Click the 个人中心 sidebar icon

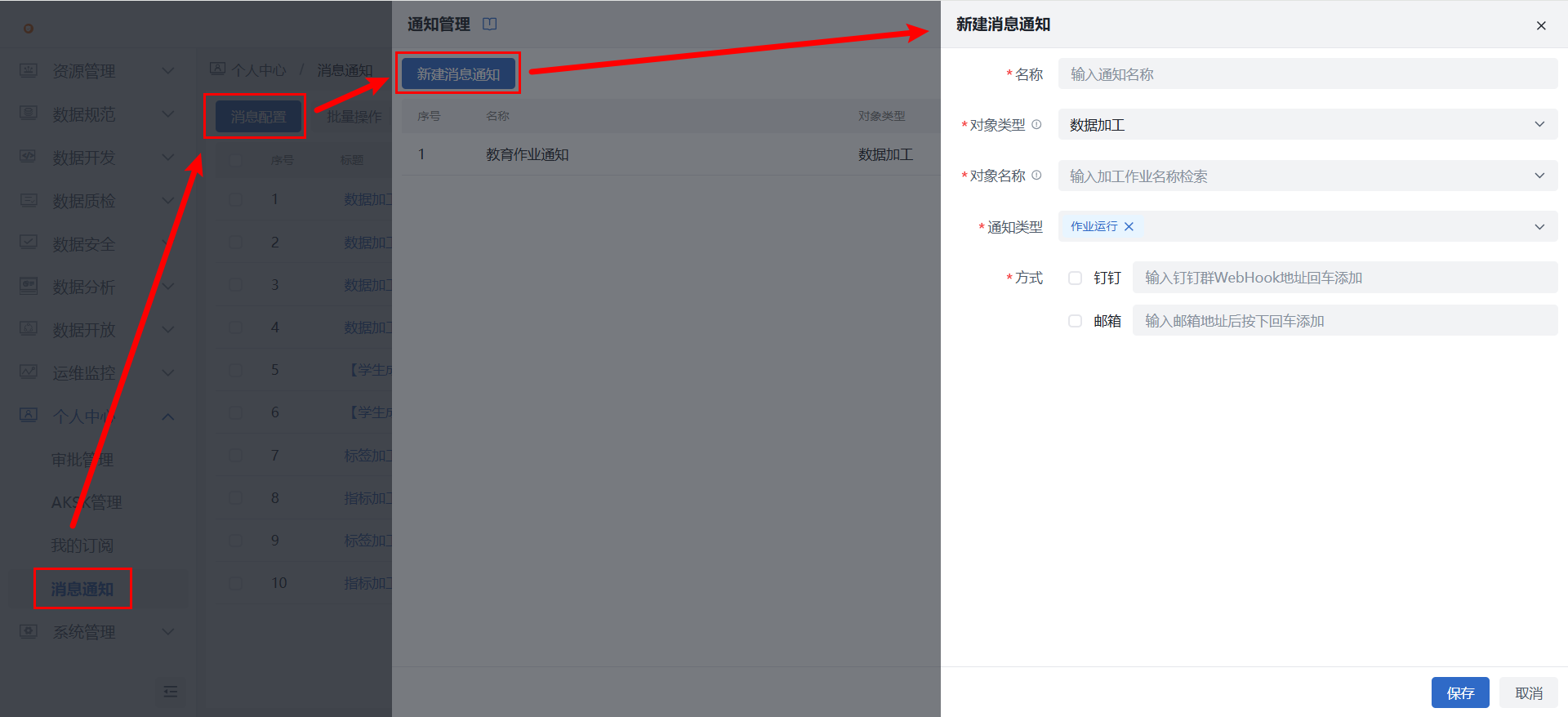(29, 415)
